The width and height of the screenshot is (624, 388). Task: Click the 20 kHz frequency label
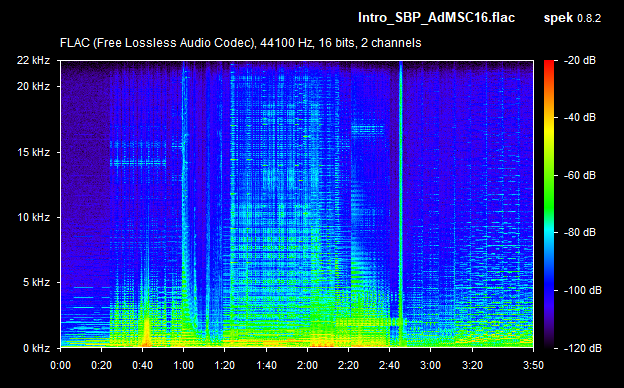pos(33,86)
